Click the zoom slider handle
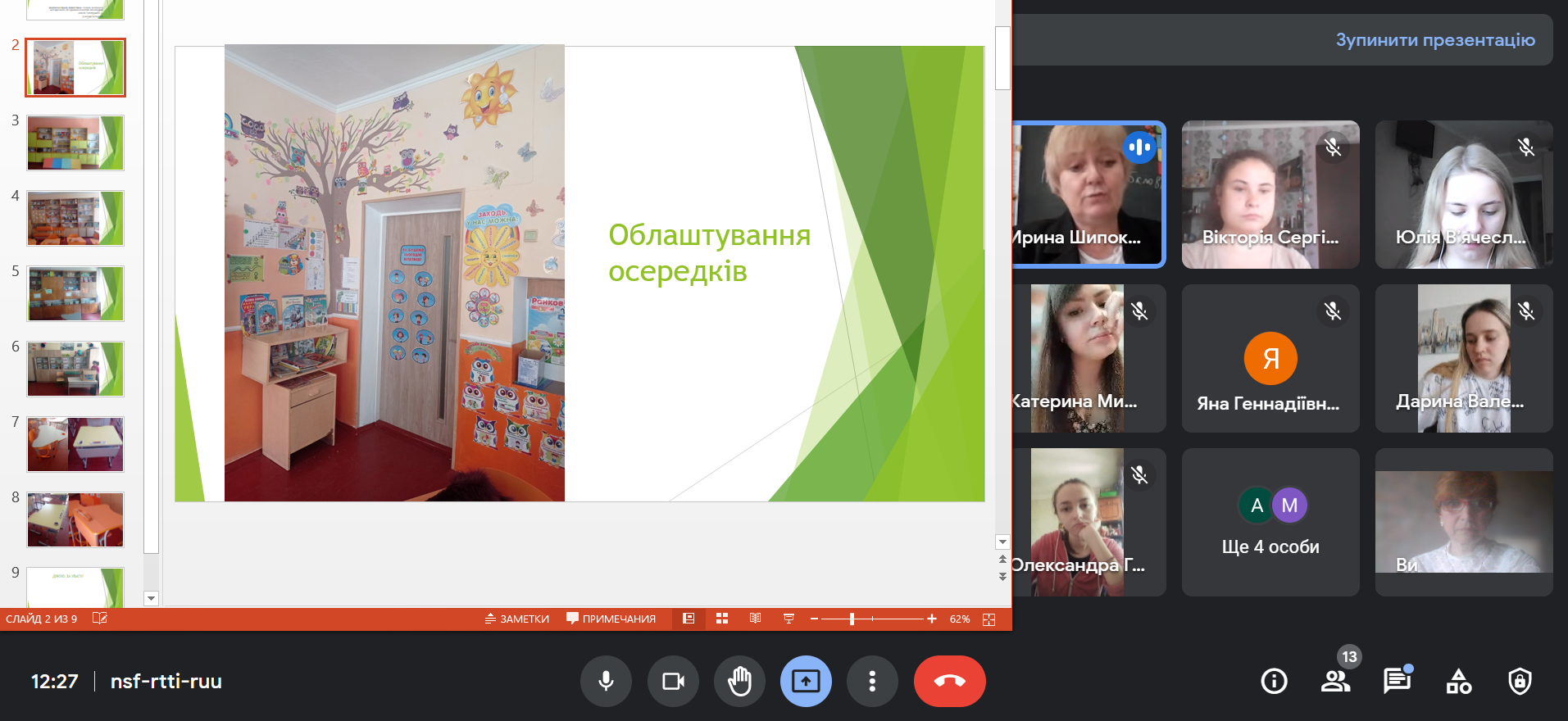The image size is (1568, 721). coord(852,619)
